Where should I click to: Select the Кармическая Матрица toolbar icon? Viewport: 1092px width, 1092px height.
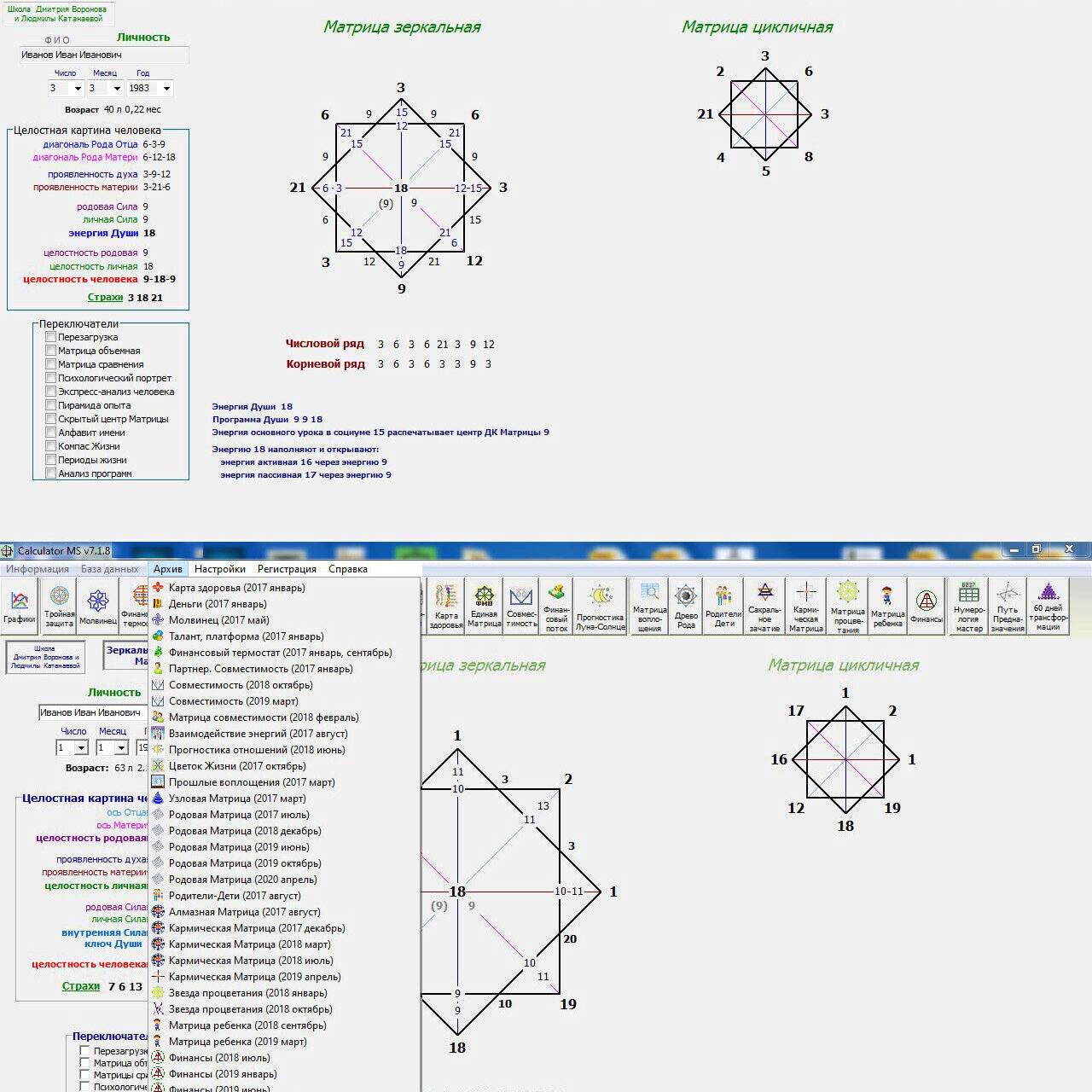(805, 605)
